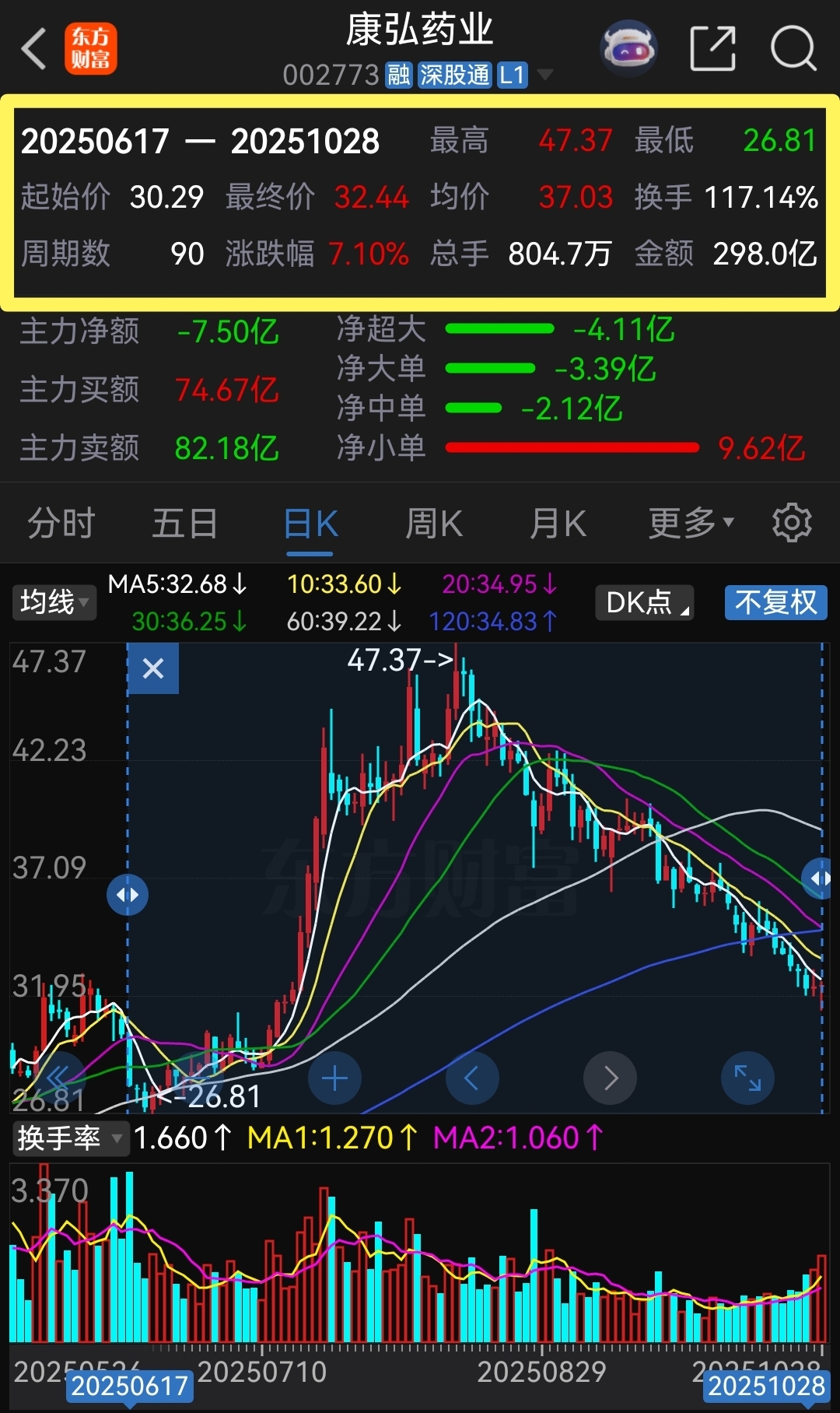Viewport: 840px width, 1413px height.
Task: Tap the 20251028 end date label
Action: pos(766,1385)
